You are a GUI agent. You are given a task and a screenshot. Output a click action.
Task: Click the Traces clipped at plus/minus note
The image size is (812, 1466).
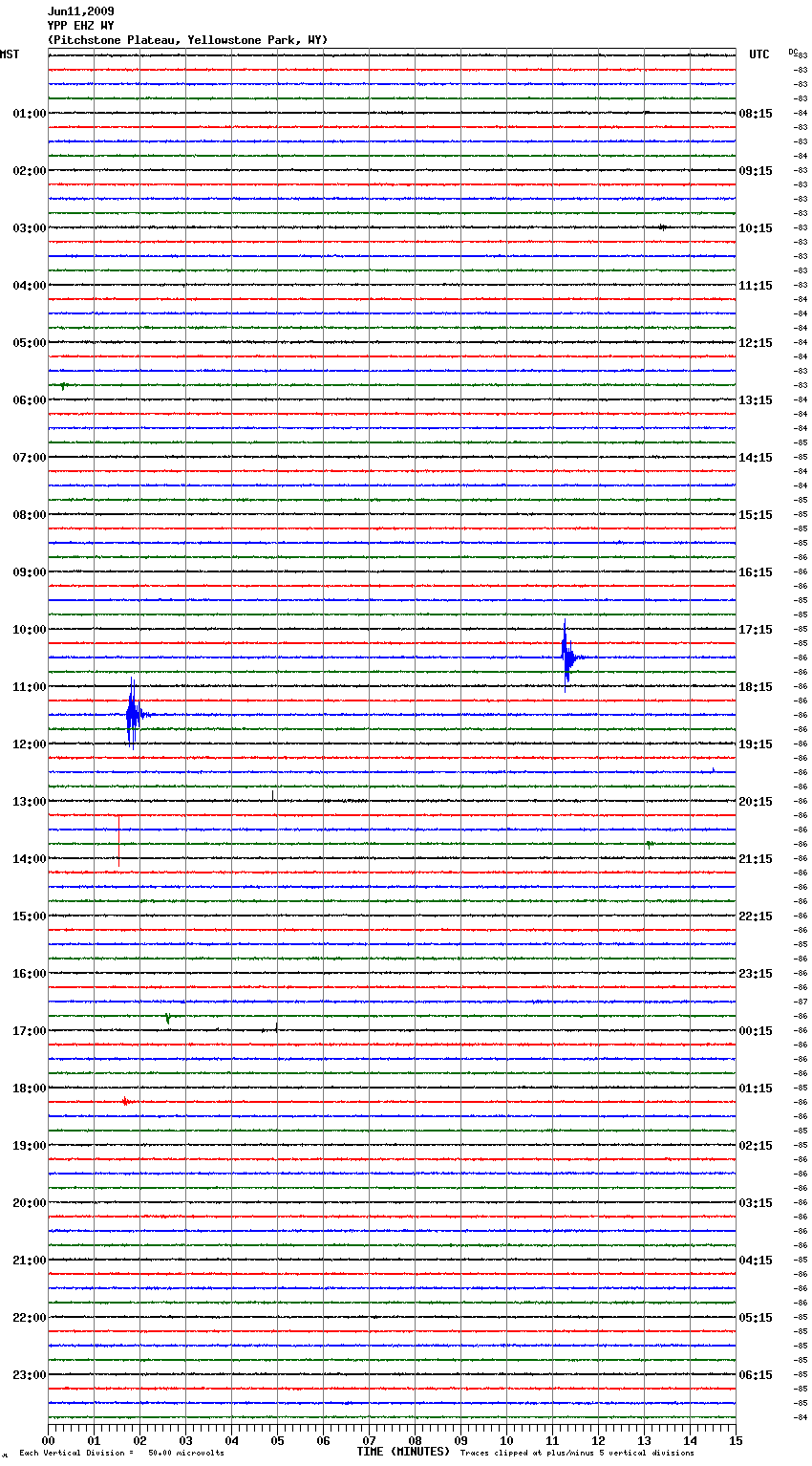pyautogui.click(x=577, y=1453)
